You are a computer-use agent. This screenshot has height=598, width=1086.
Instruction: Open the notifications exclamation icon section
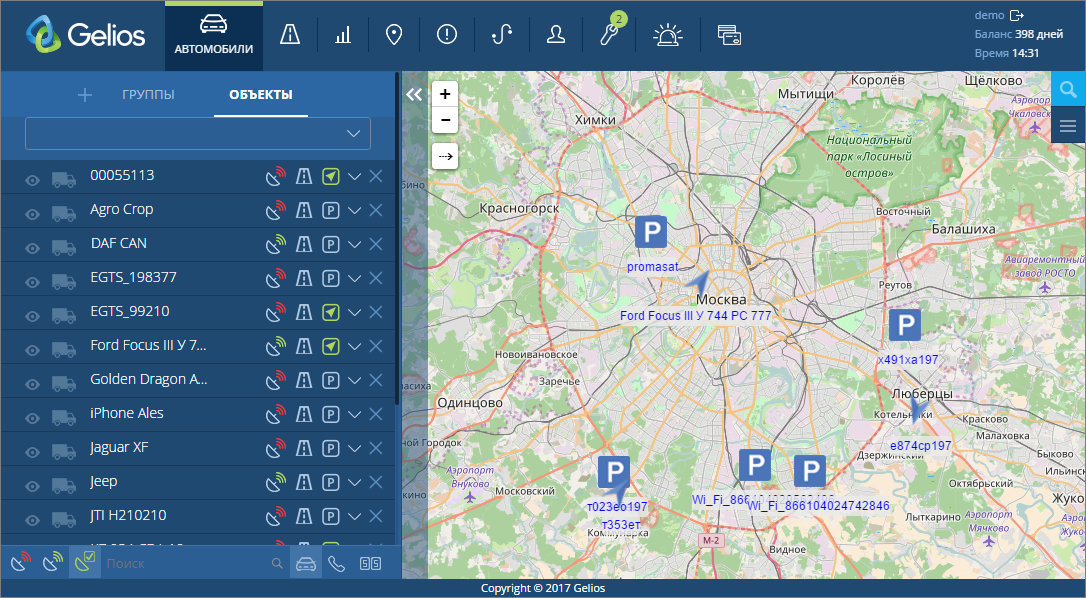(446, 36)
